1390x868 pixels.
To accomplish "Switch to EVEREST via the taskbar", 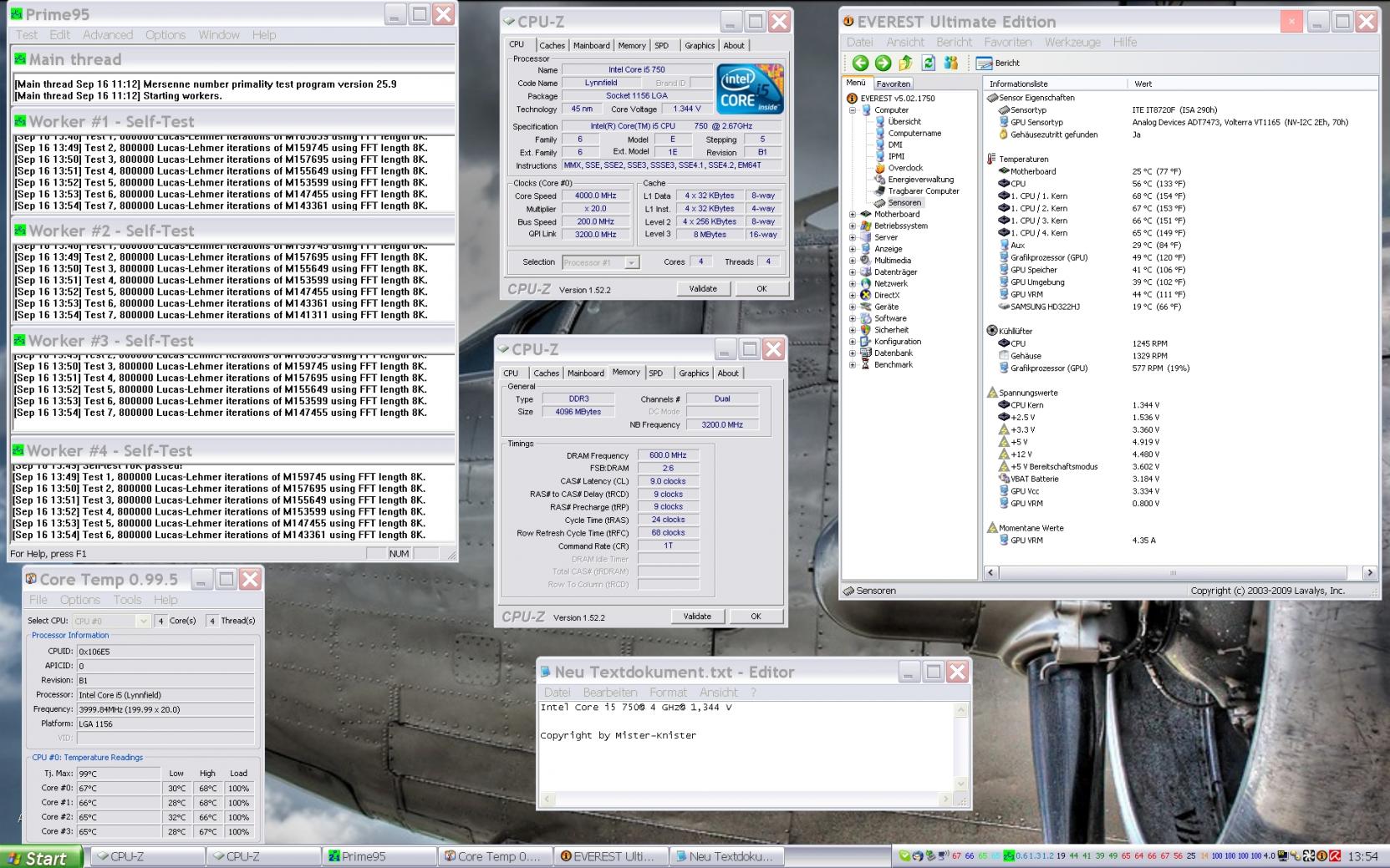I will pyautogui.click(x=611, y=856).
